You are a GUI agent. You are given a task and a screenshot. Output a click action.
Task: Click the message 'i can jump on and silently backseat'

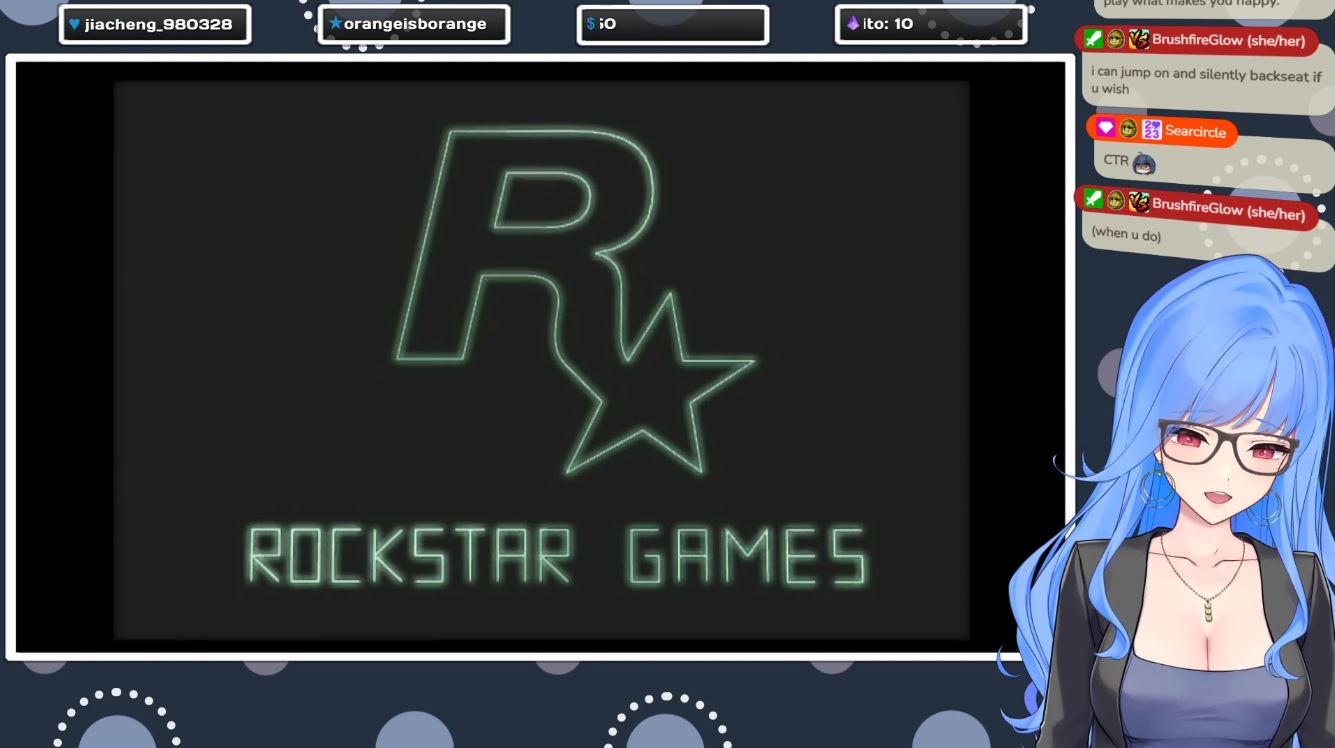tap(1206, 81)
